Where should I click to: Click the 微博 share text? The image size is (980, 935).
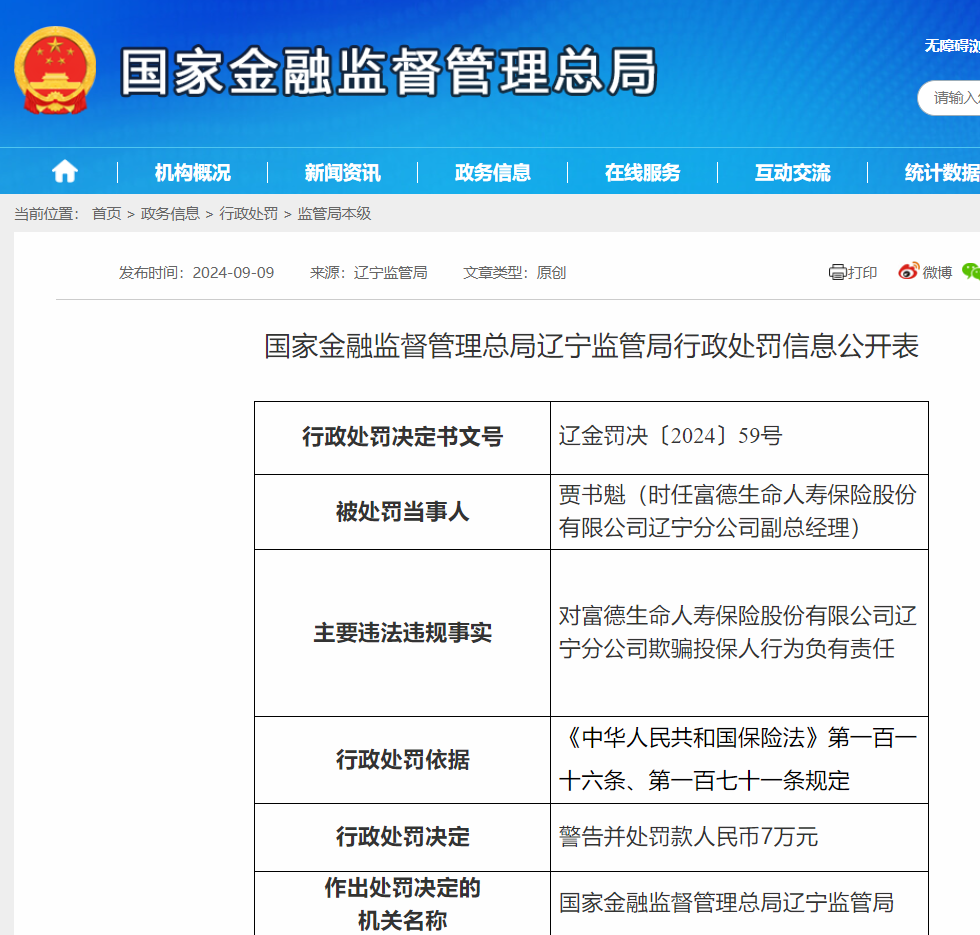(937, 272)
